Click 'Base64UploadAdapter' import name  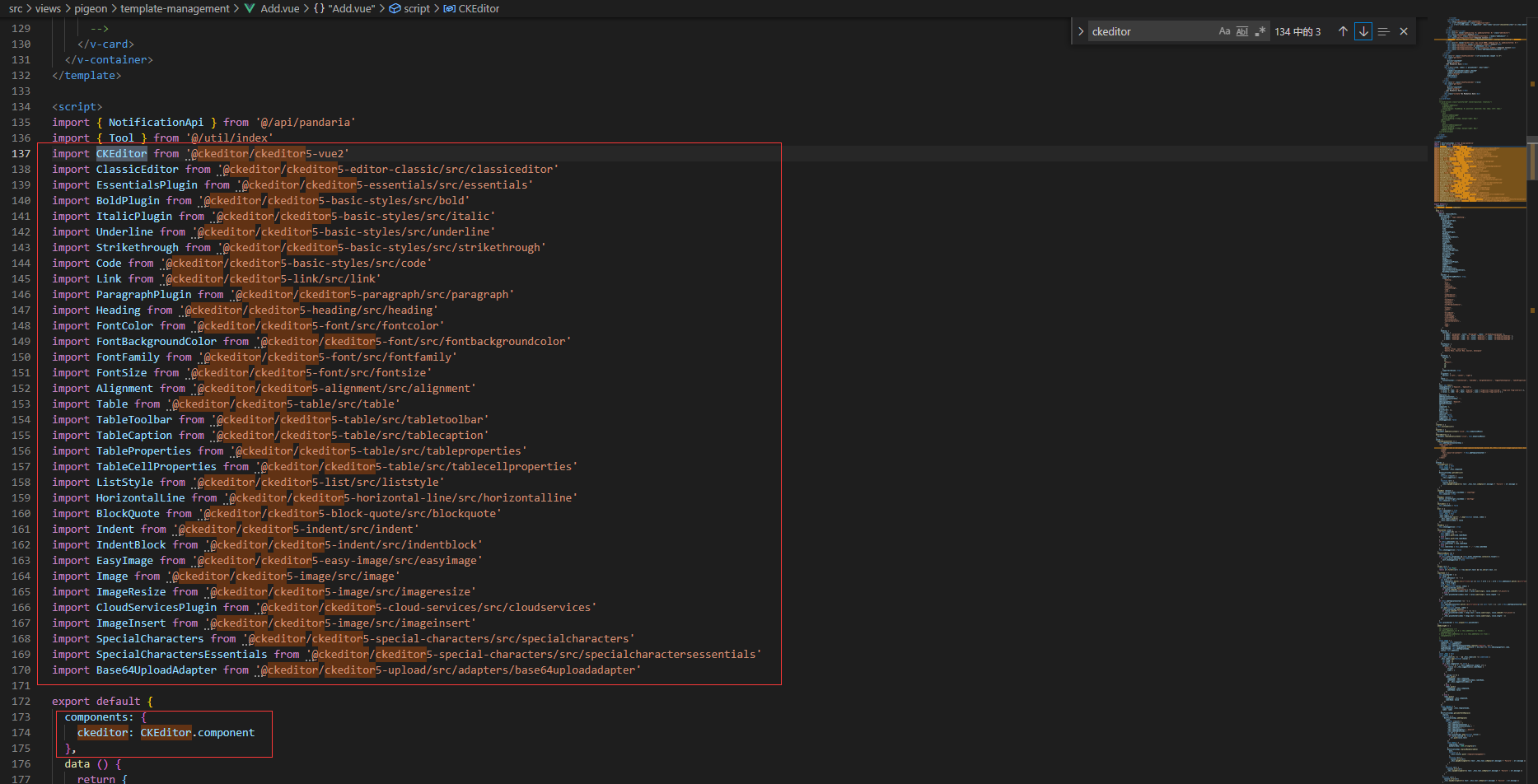pos(157,670)
